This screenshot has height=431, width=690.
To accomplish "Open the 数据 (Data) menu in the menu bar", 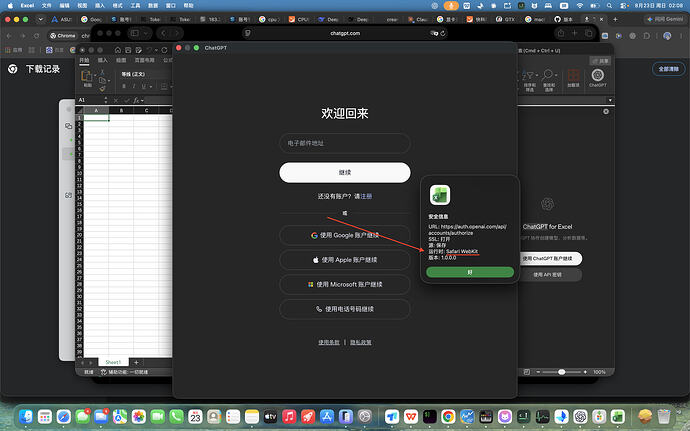I will tap(153, 6).
